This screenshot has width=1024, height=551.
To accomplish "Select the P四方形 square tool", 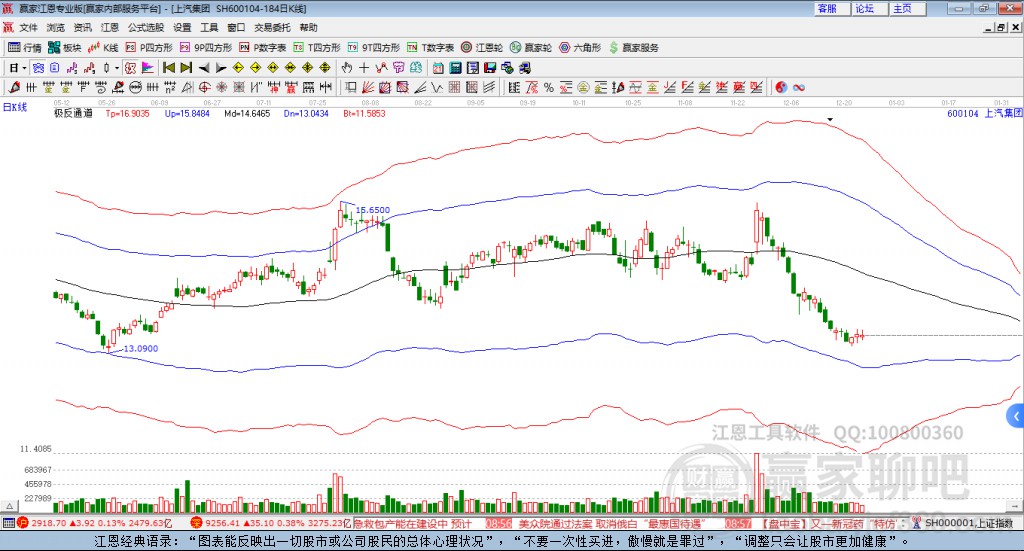I will coord(148,47).
